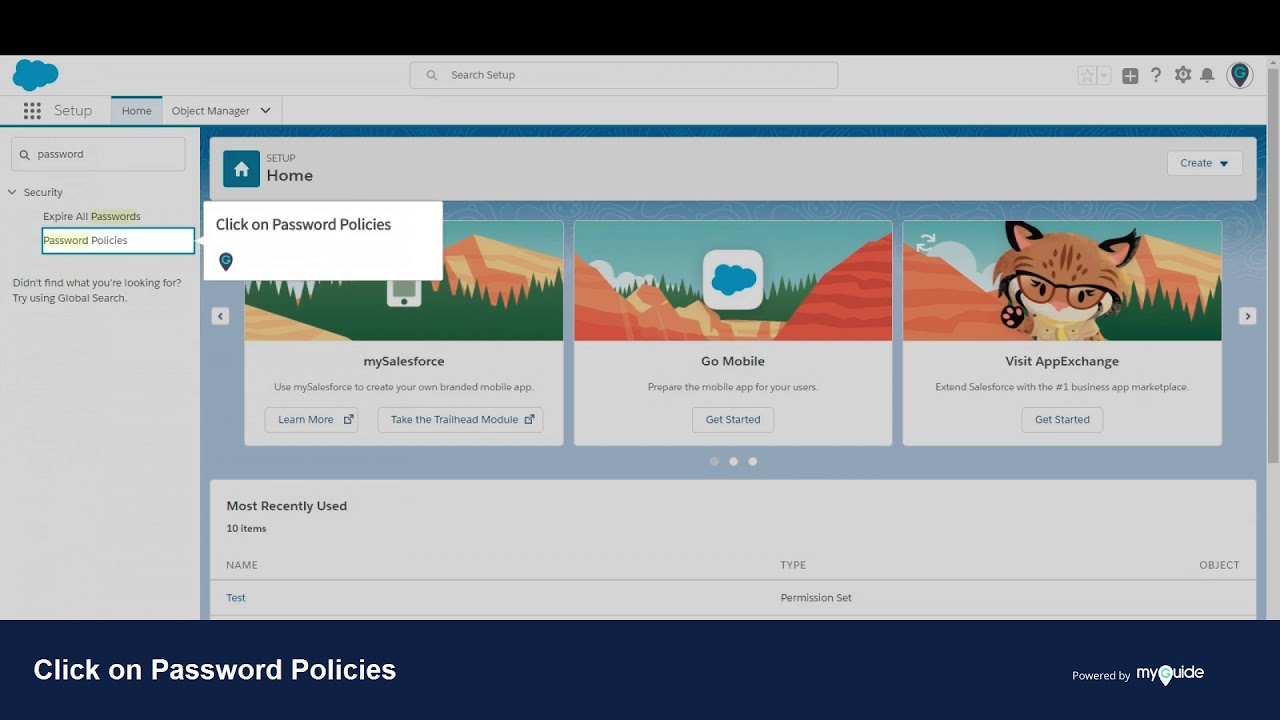Click Take the Trailhead Module button
Viewport: 1280px width, 720px height.
pyautogui.click(x=460, y=419)
